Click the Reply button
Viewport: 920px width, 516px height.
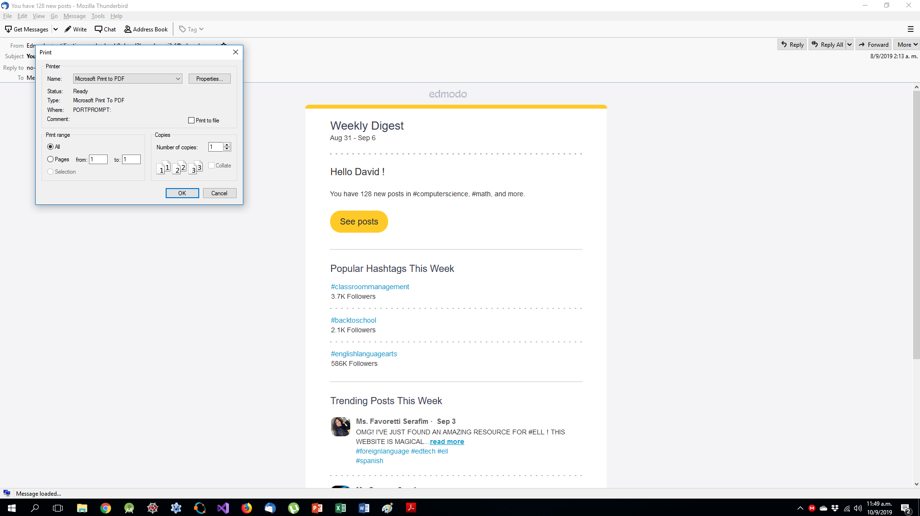point(792,45)
